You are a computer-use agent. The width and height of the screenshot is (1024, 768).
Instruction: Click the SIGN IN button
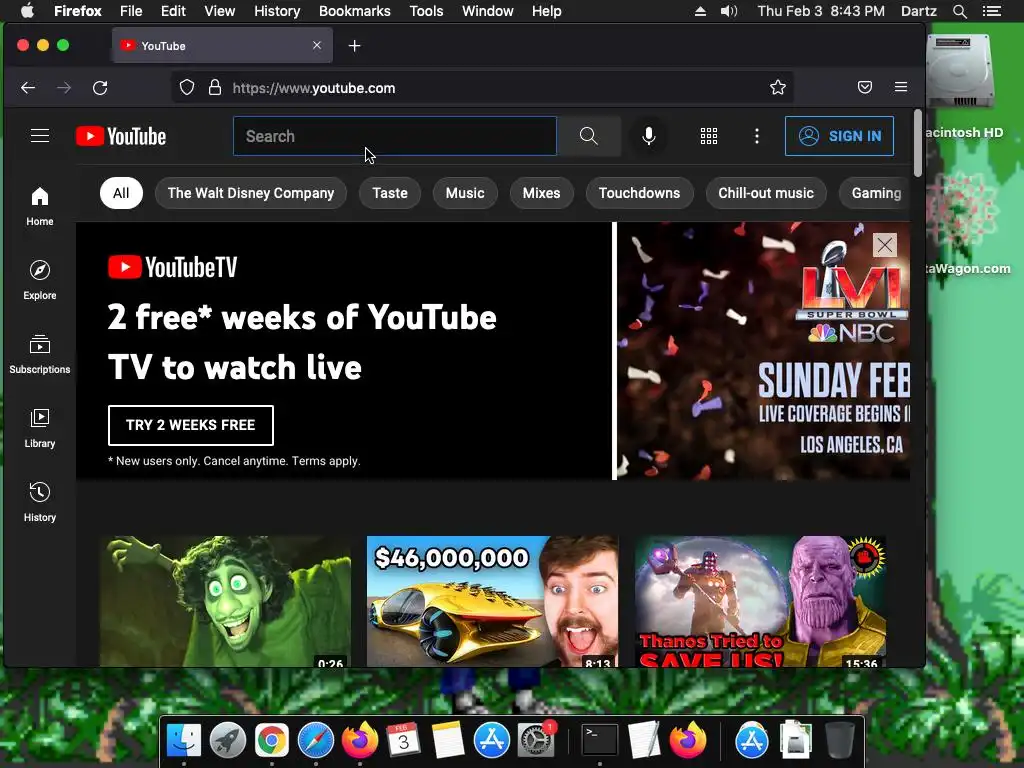pyautogui.click(x=839, y=136)
